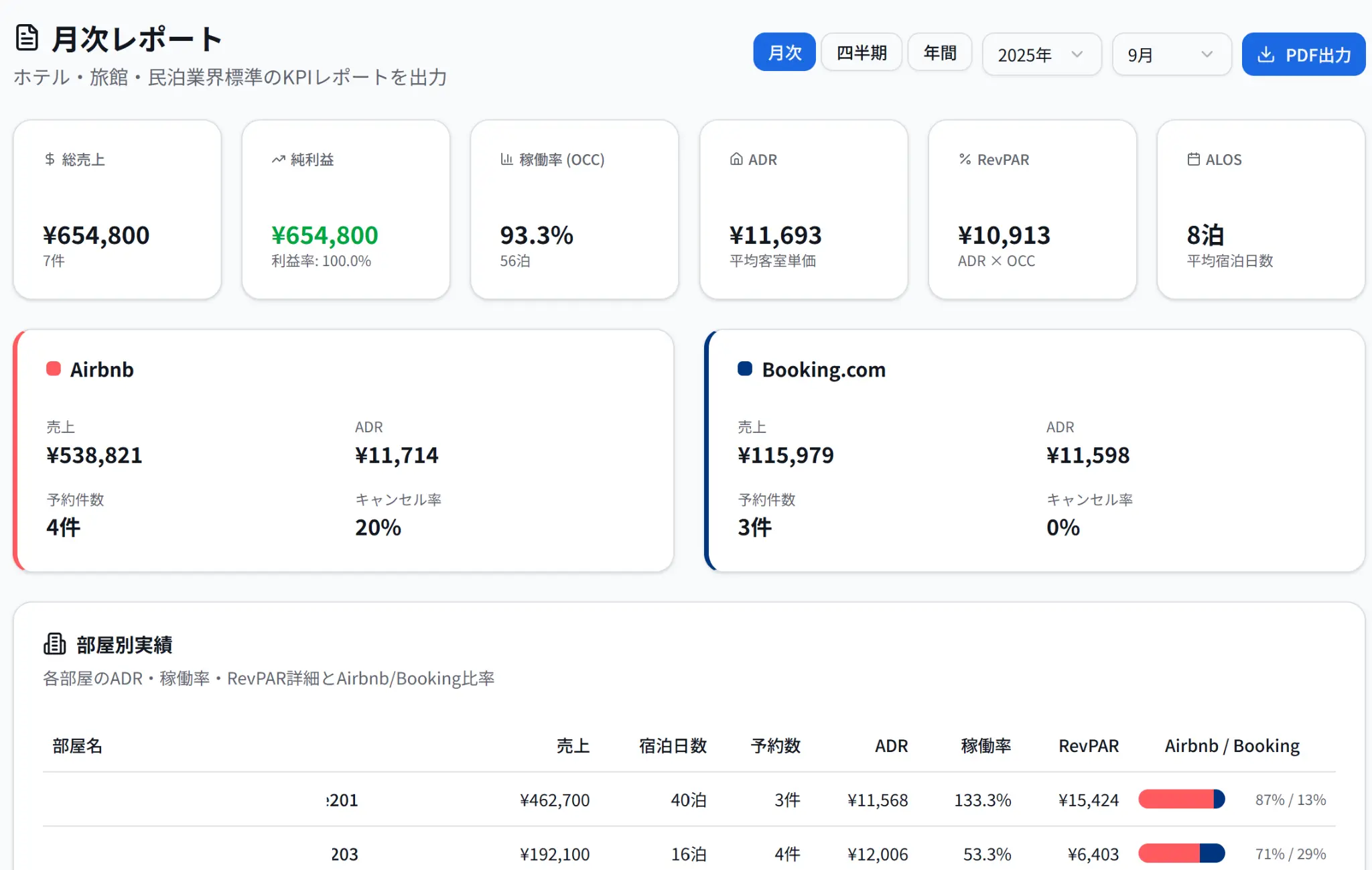Open the 2025年 year dropdown

1041,55
